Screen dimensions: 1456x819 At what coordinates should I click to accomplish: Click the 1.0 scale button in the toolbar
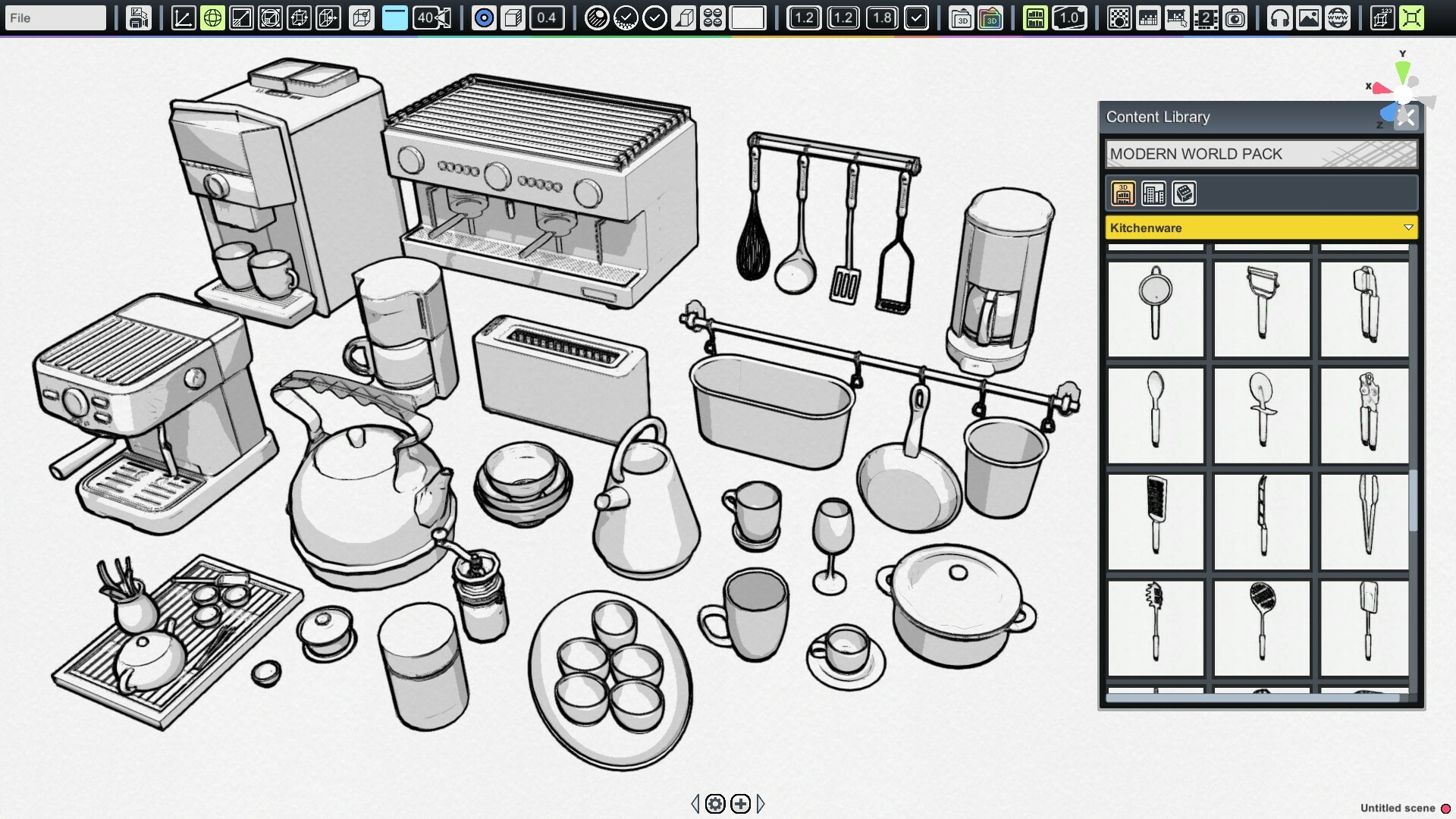[x=1069, y=17]
